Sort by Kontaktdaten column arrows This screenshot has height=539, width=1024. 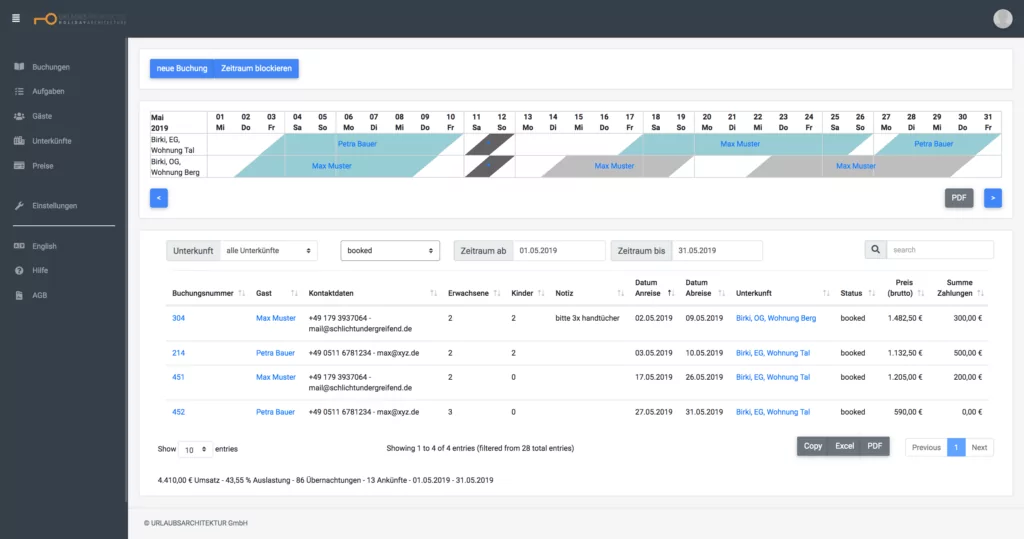434,293
